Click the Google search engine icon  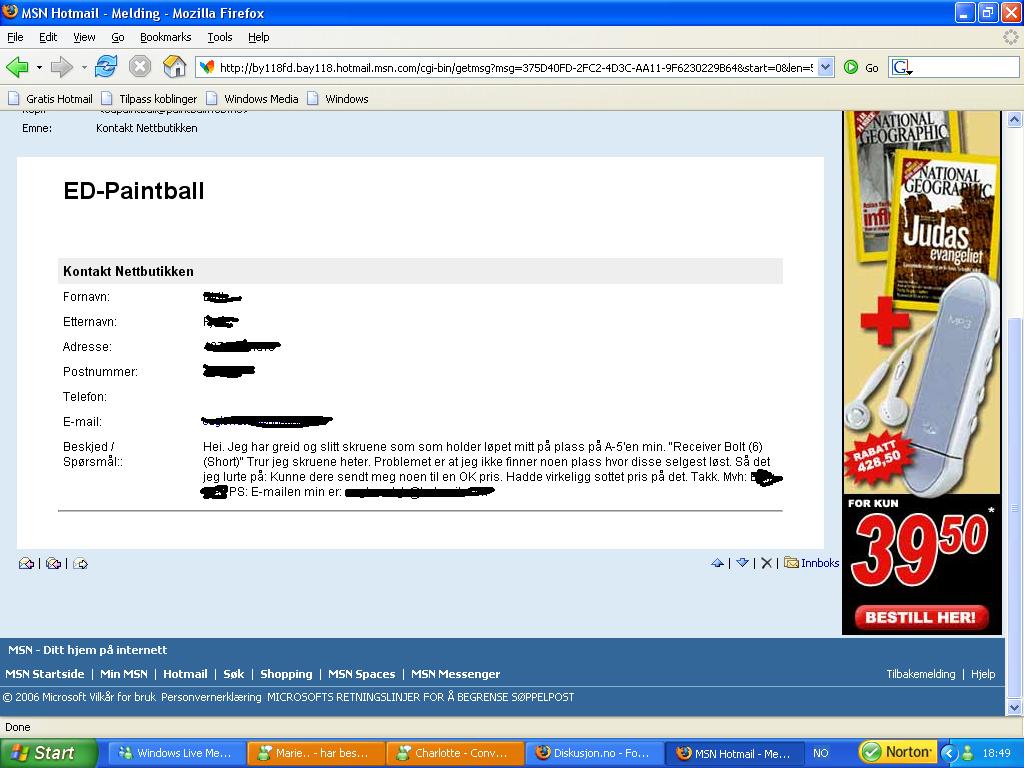902,67
